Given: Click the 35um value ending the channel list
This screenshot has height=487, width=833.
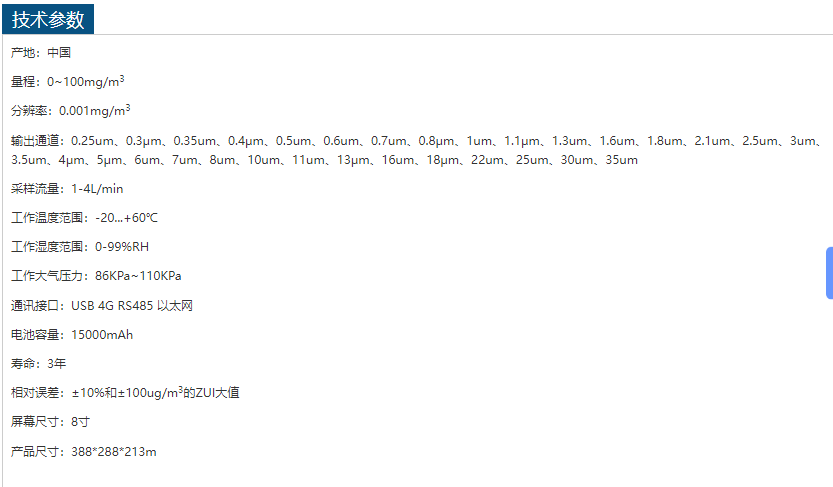Looking at the screenshot, I should coord(622,160).
